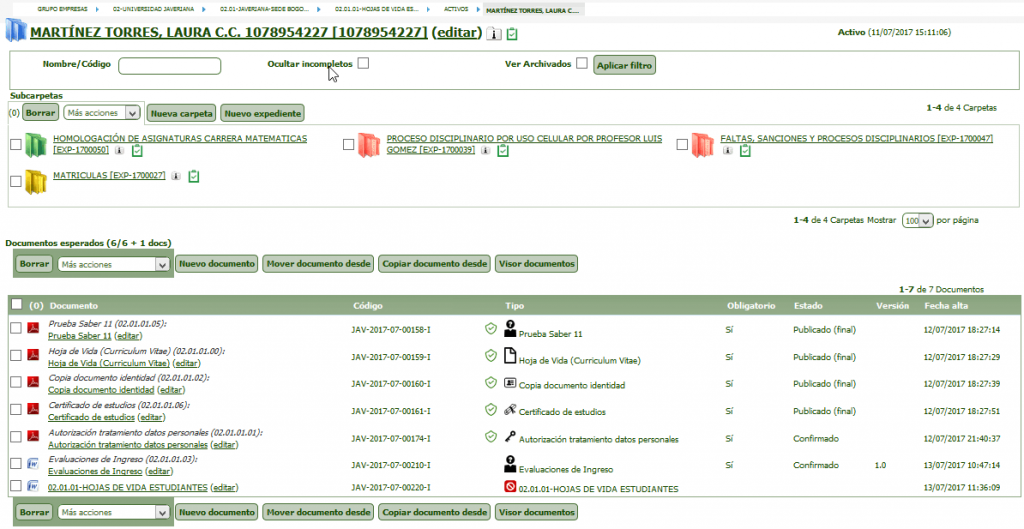Toggle Ver Archivados checkbox
Screen dimensions: 1024x529
pos(582,63)
